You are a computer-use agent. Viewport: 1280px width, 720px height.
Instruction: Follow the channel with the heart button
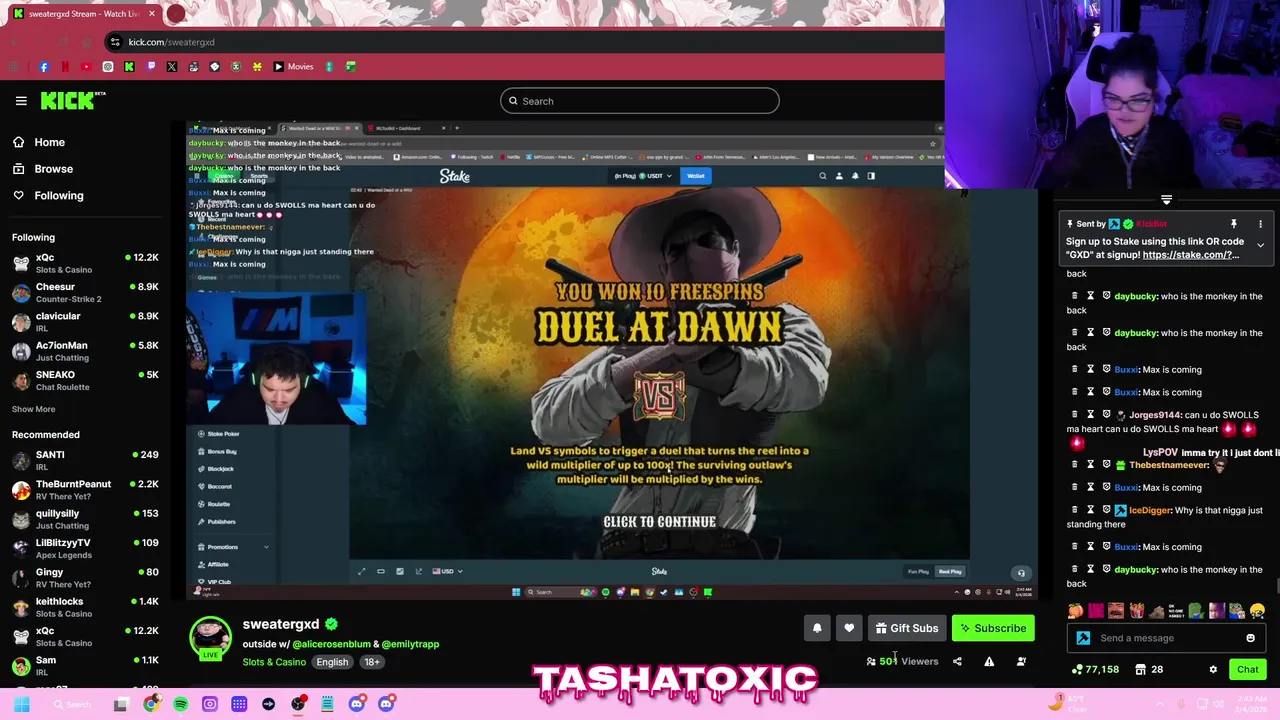coord(849,628)
